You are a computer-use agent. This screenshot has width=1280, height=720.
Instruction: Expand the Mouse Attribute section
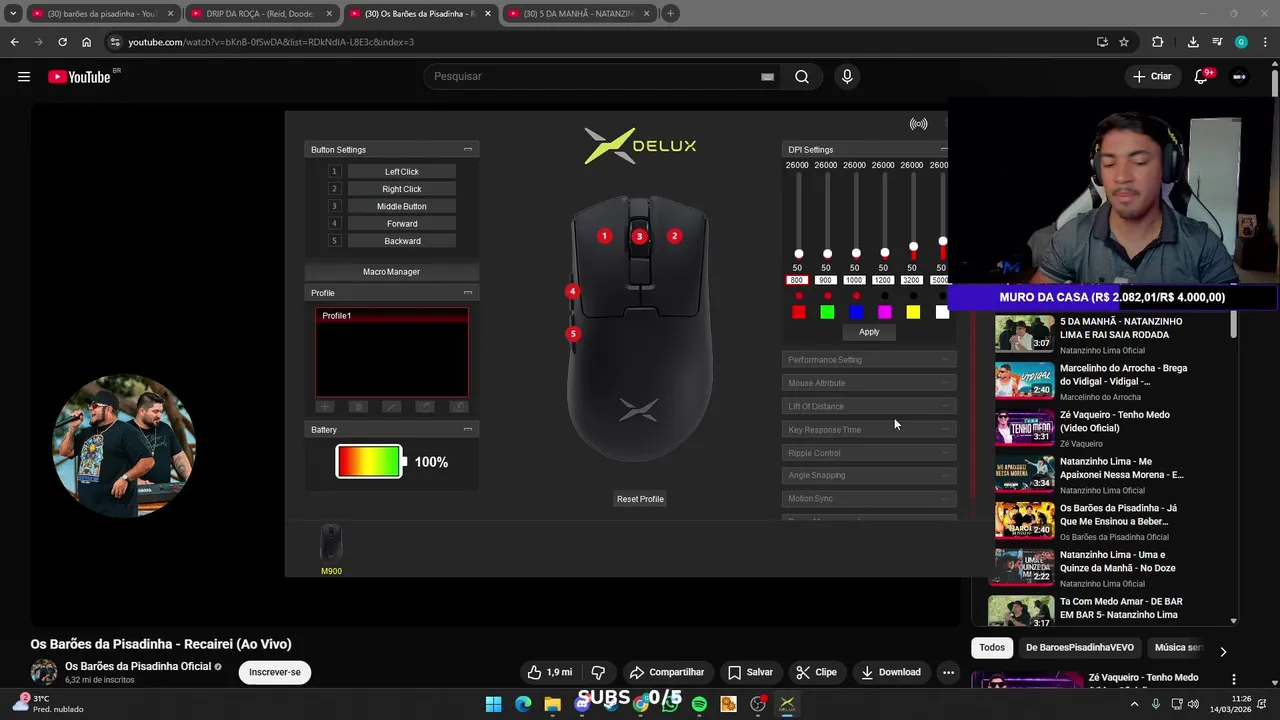coord(868,383)
